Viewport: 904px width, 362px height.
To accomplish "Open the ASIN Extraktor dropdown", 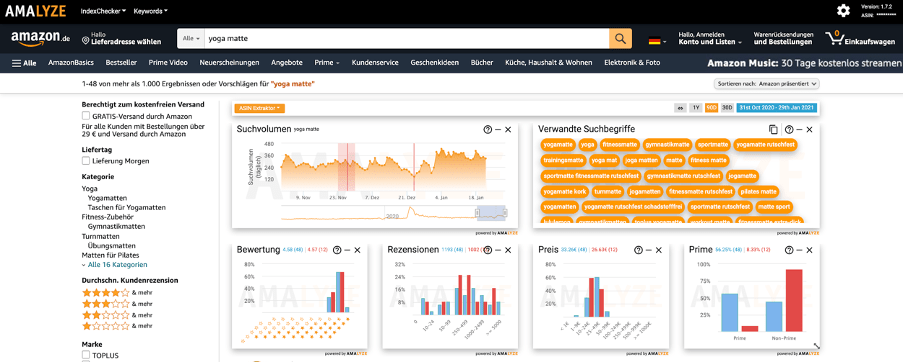I will coord(259,108).
